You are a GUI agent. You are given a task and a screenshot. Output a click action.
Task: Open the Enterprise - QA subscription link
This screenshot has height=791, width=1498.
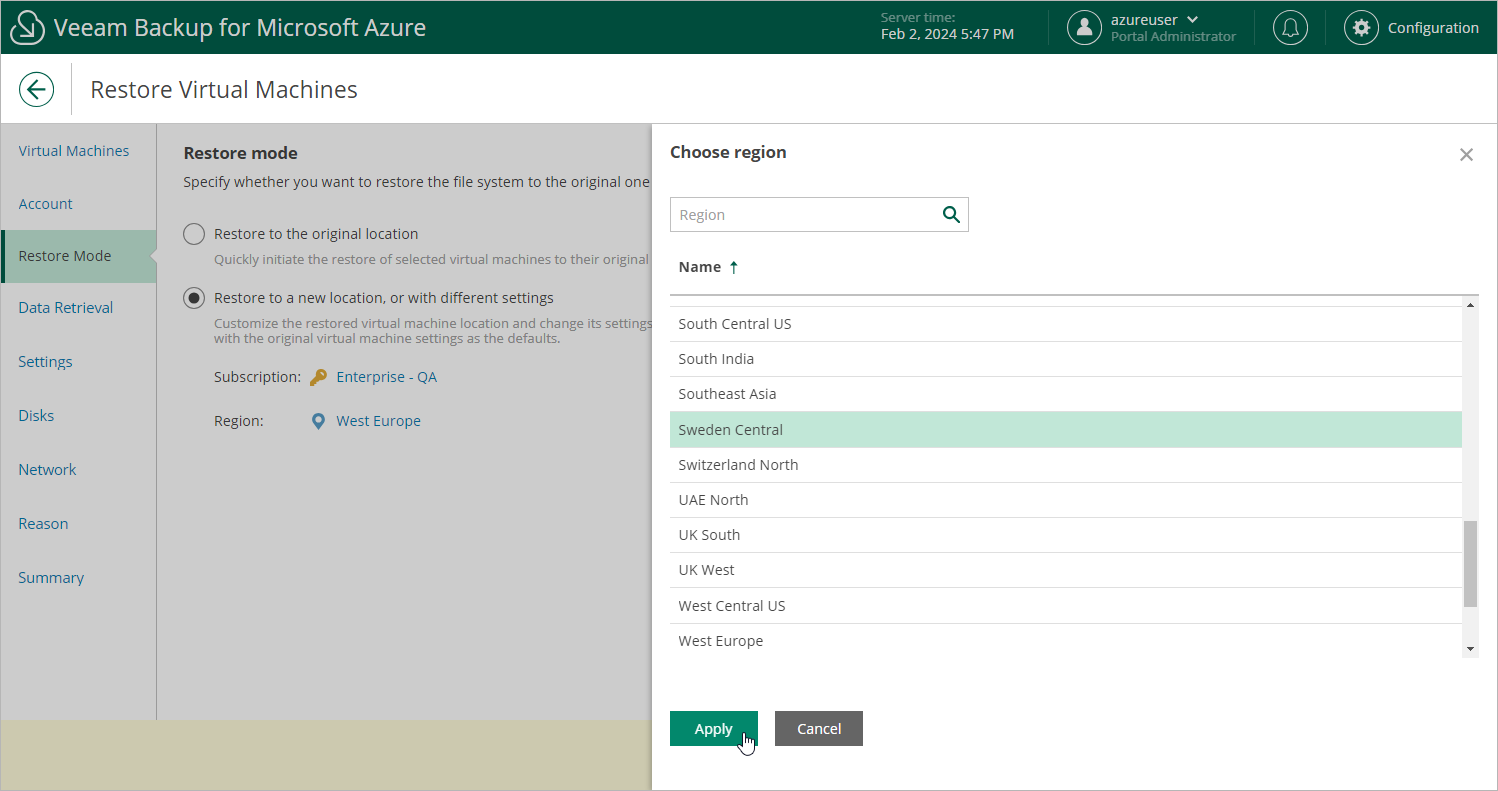(386, 377)
